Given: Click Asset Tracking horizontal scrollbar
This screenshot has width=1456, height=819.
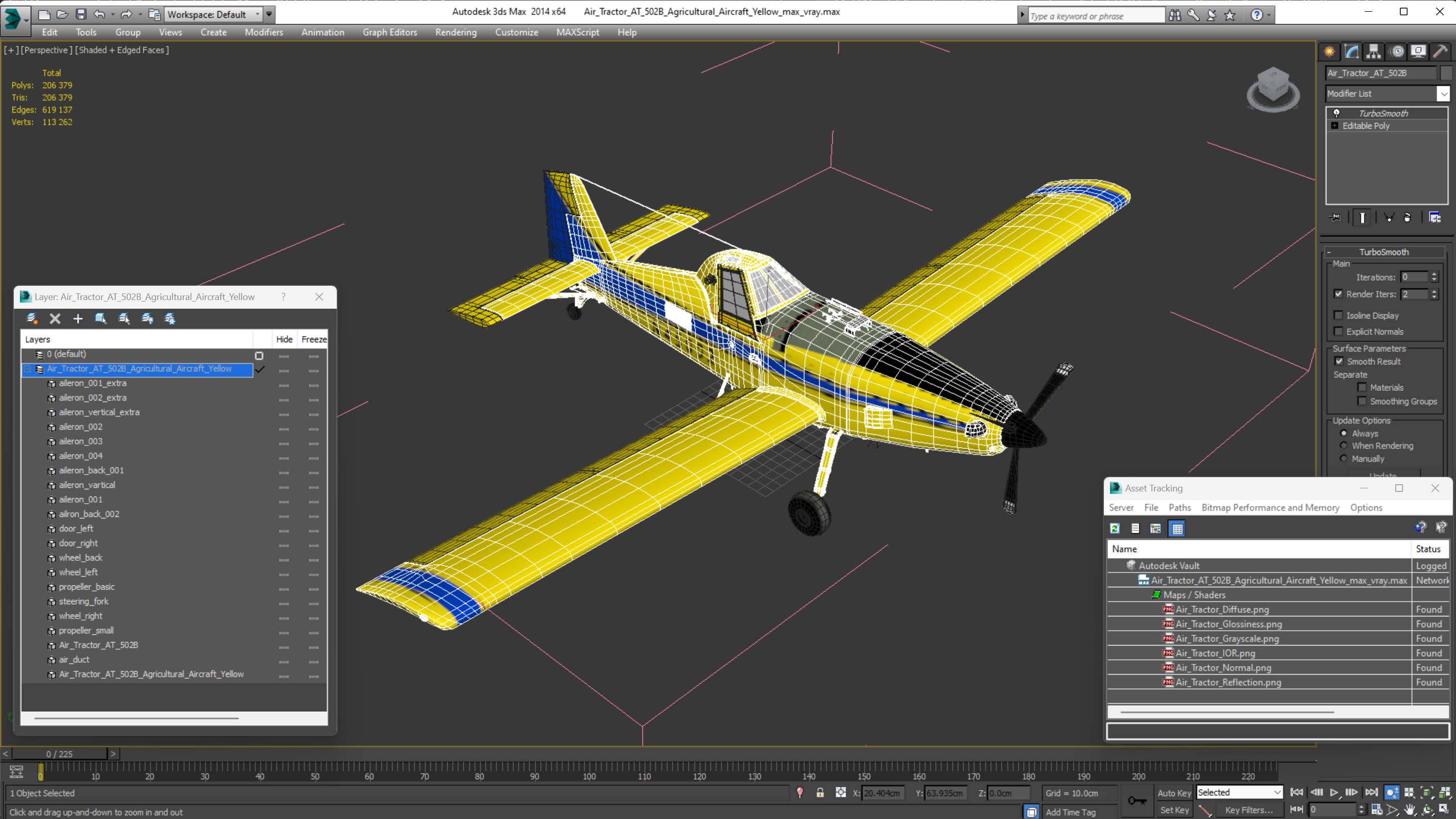Looking at the screenshot, I should pos(1227,712).
